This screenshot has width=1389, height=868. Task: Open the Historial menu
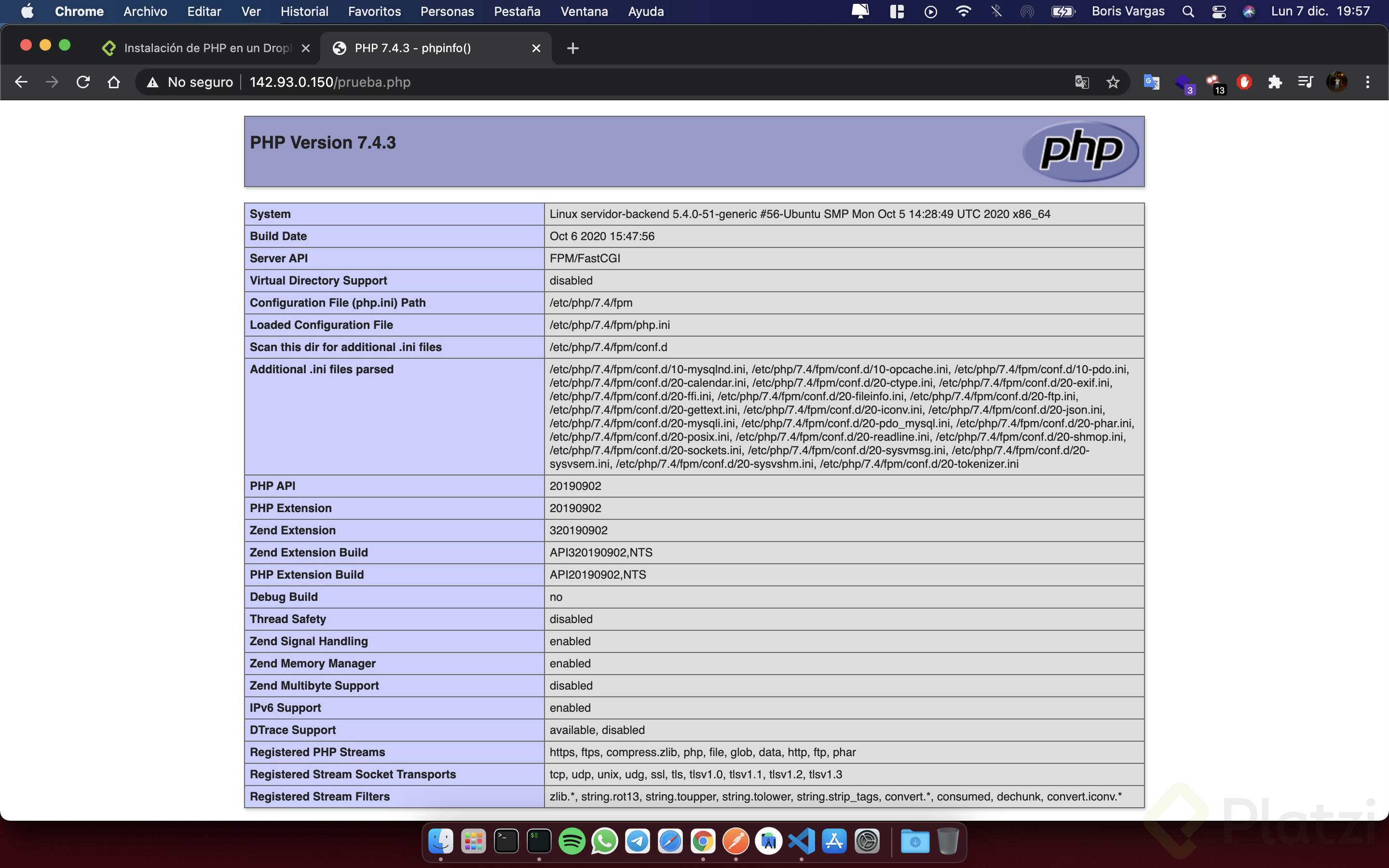coord(305,11)
